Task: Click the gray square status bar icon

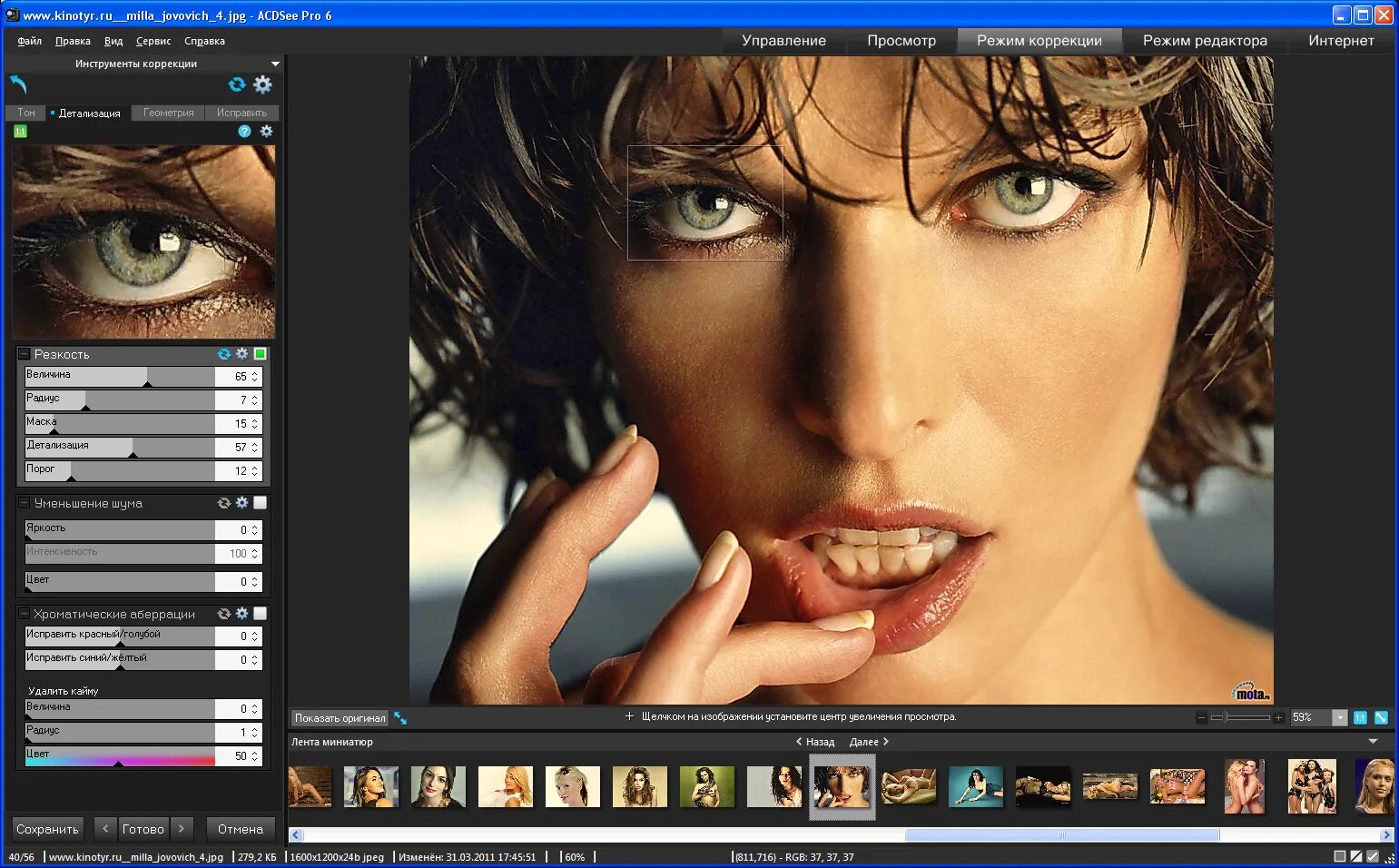Action: click(x=1340, y=856)
